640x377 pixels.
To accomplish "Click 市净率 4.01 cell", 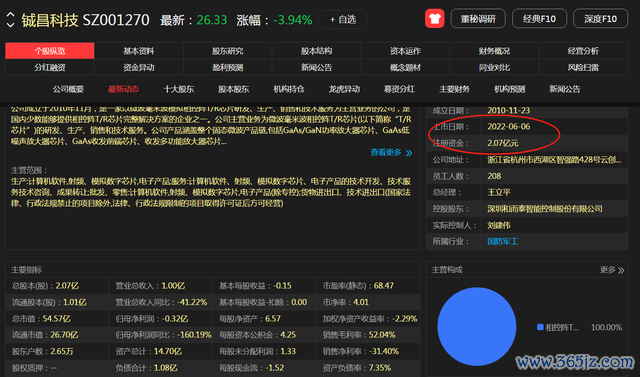I will pyautogui.click(x=369, y=302).
